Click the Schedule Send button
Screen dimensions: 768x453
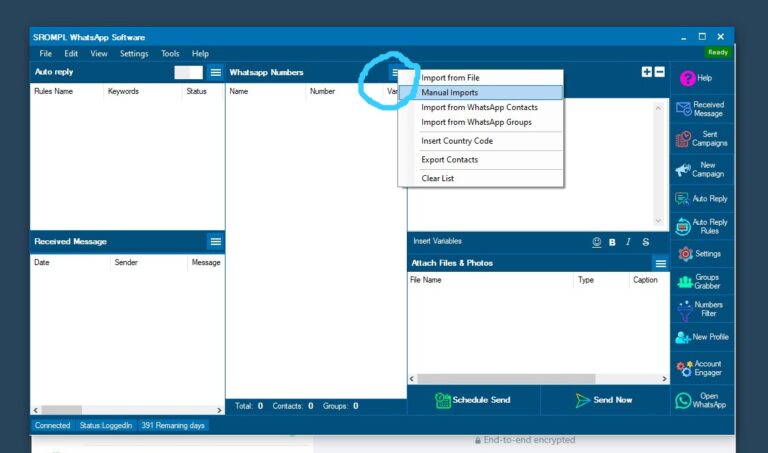coord(473,400)
